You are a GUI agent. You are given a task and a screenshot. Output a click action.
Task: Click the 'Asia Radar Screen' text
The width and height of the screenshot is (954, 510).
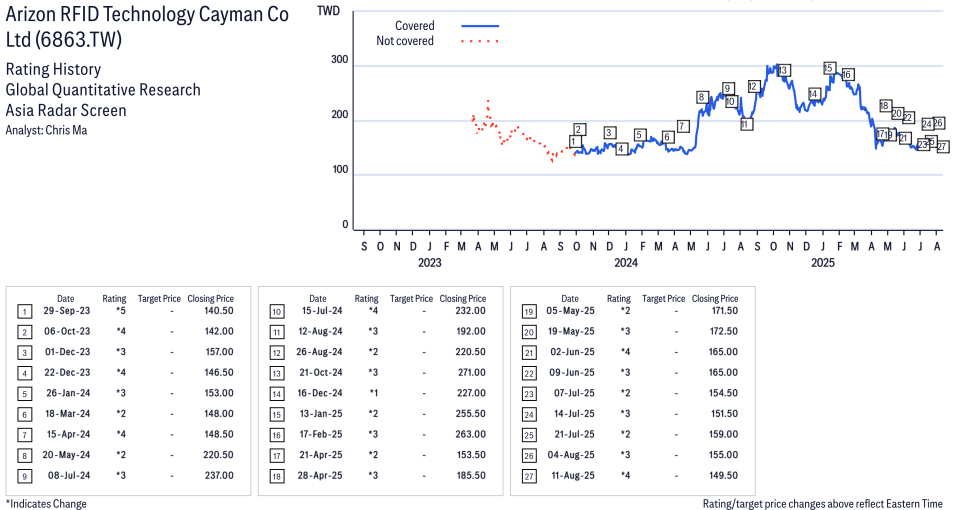[66, 111]
